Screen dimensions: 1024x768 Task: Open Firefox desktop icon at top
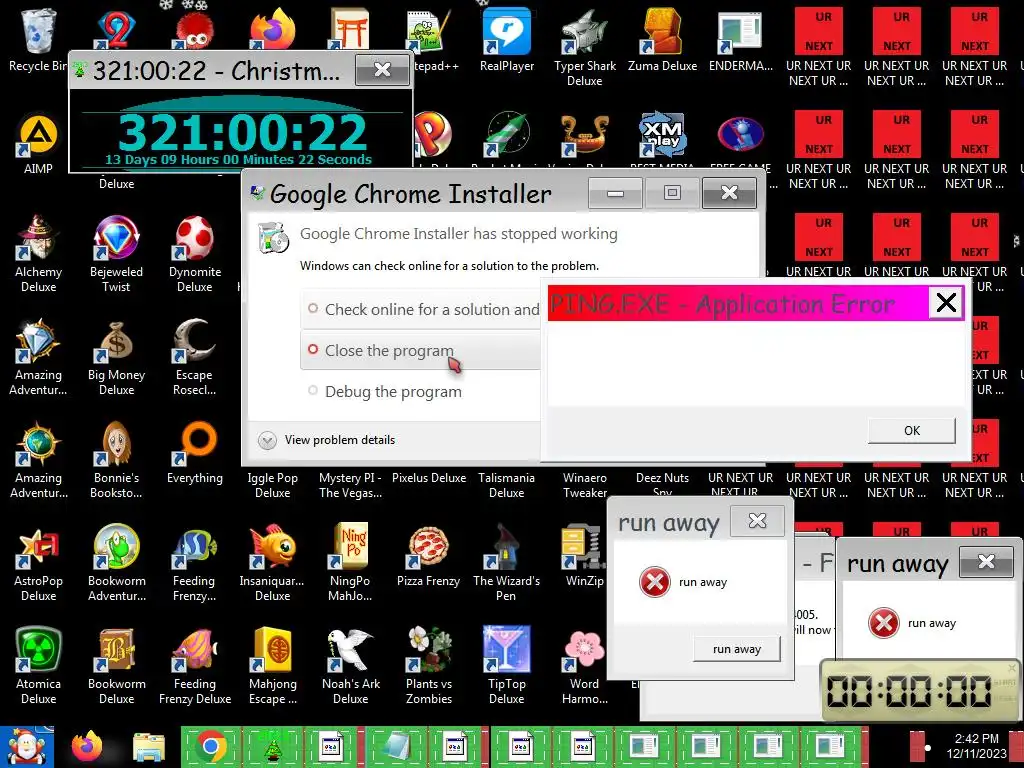pos(272,29)
